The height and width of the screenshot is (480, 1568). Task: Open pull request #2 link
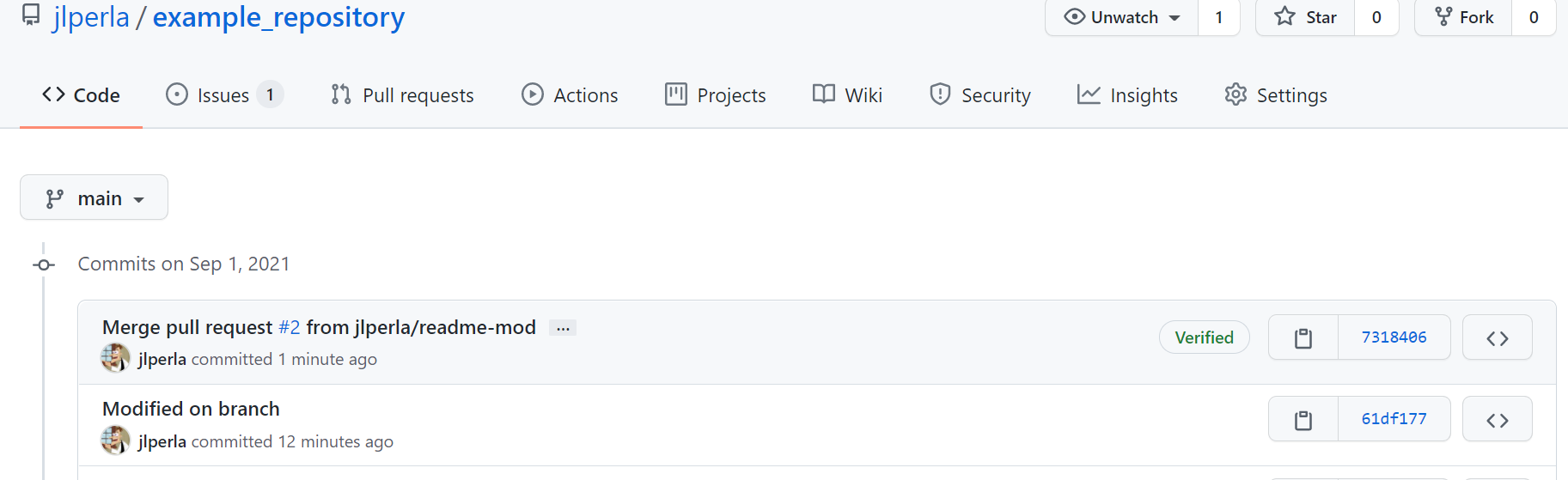290,327
